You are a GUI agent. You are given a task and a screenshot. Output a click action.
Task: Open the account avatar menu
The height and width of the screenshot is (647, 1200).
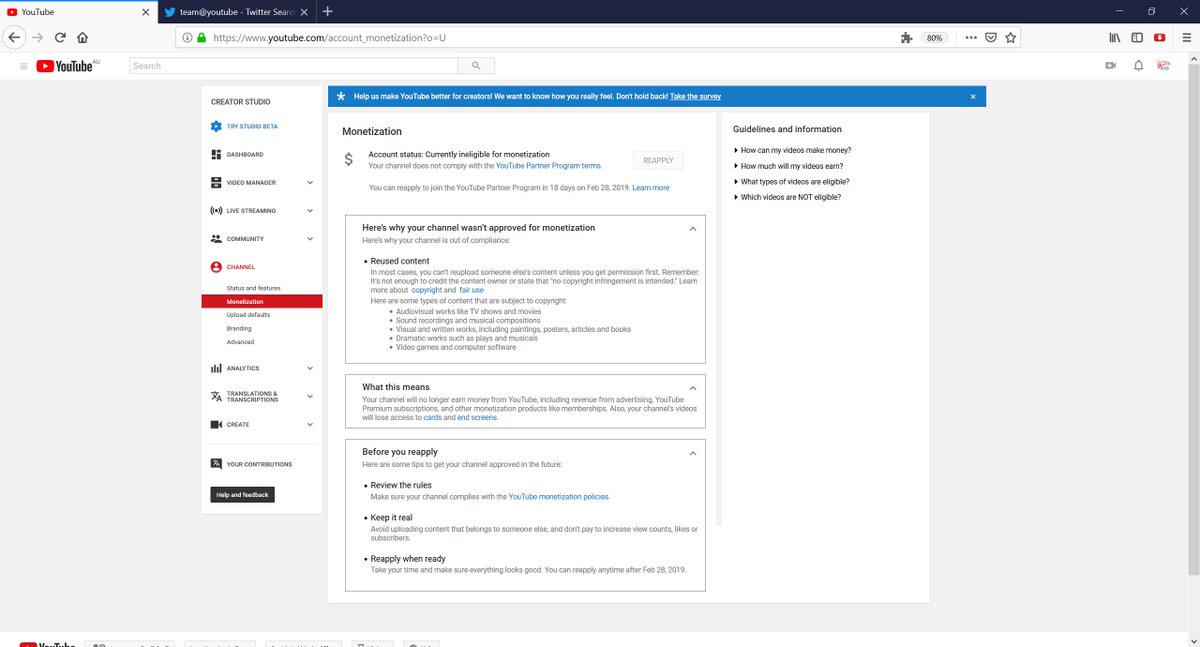(1164, 66)
